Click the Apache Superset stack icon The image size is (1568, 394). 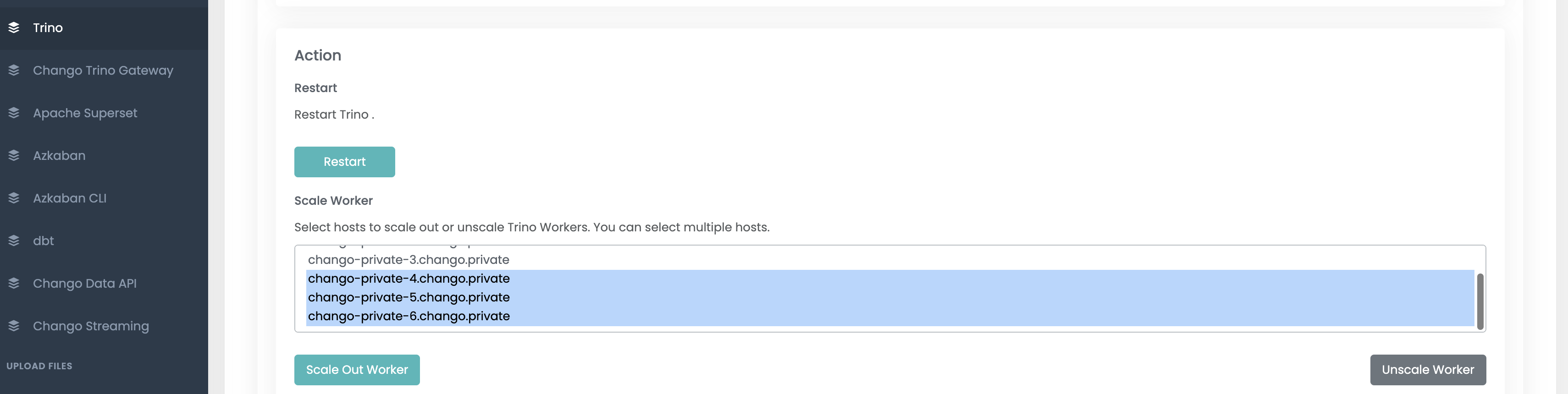pos(14,113)
